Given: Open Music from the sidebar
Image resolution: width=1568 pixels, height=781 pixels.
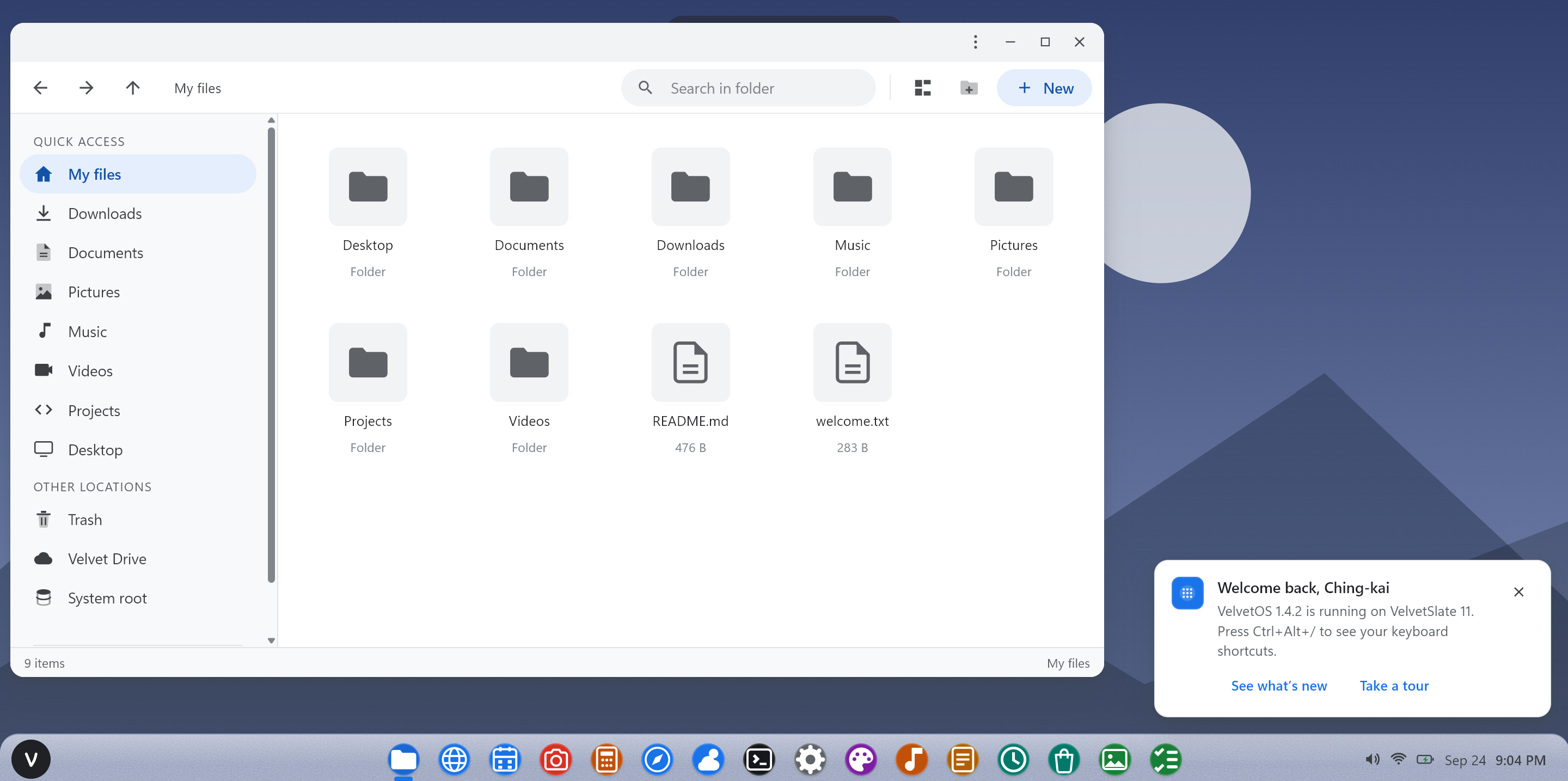Looking at the screenshot, I should coord(138,331).
